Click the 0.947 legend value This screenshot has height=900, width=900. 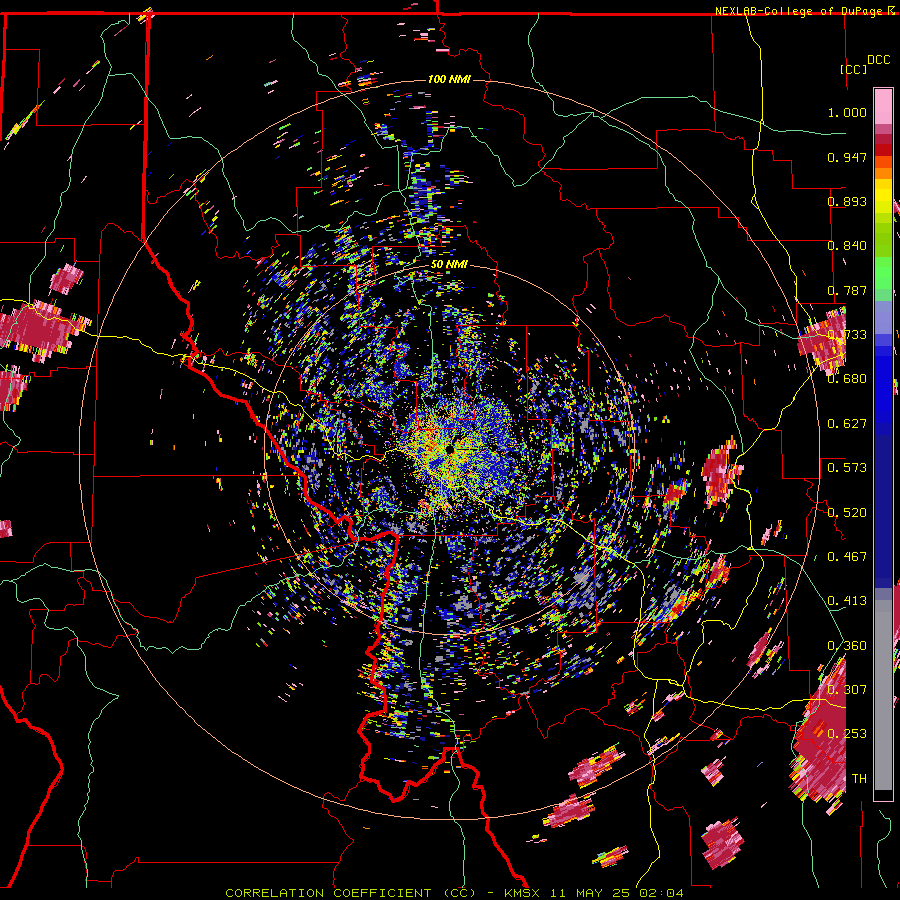click(x=847, y=157)
